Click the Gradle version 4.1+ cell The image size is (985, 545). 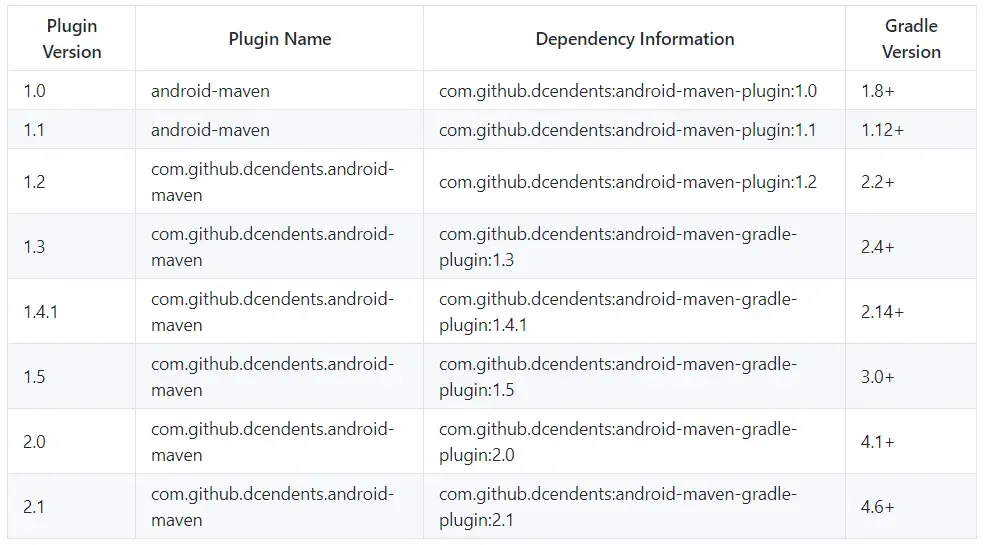tap(877, 442)
